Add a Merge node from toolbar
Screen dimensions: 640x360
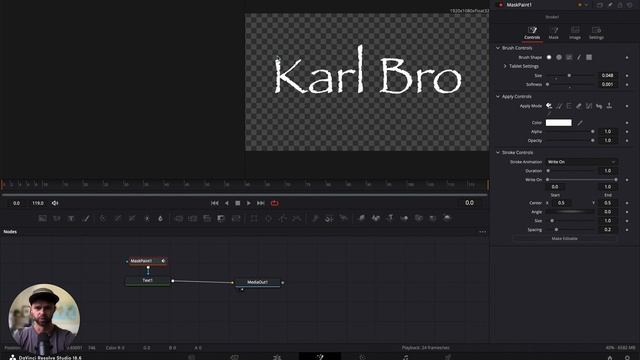pyautogui.click(x=179, y=218)
